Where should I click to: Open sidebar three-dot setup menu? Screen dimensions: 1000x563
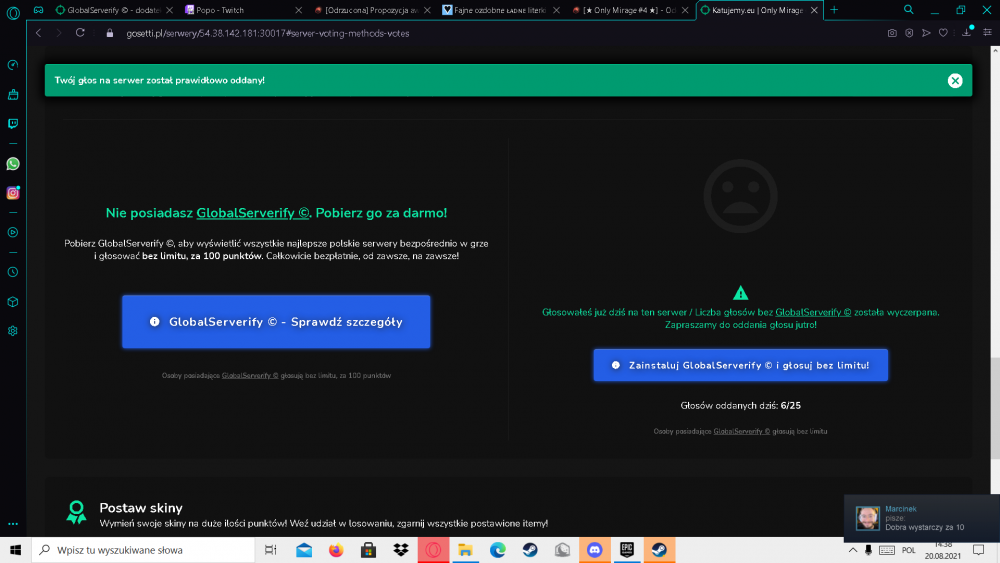(13, 523)
